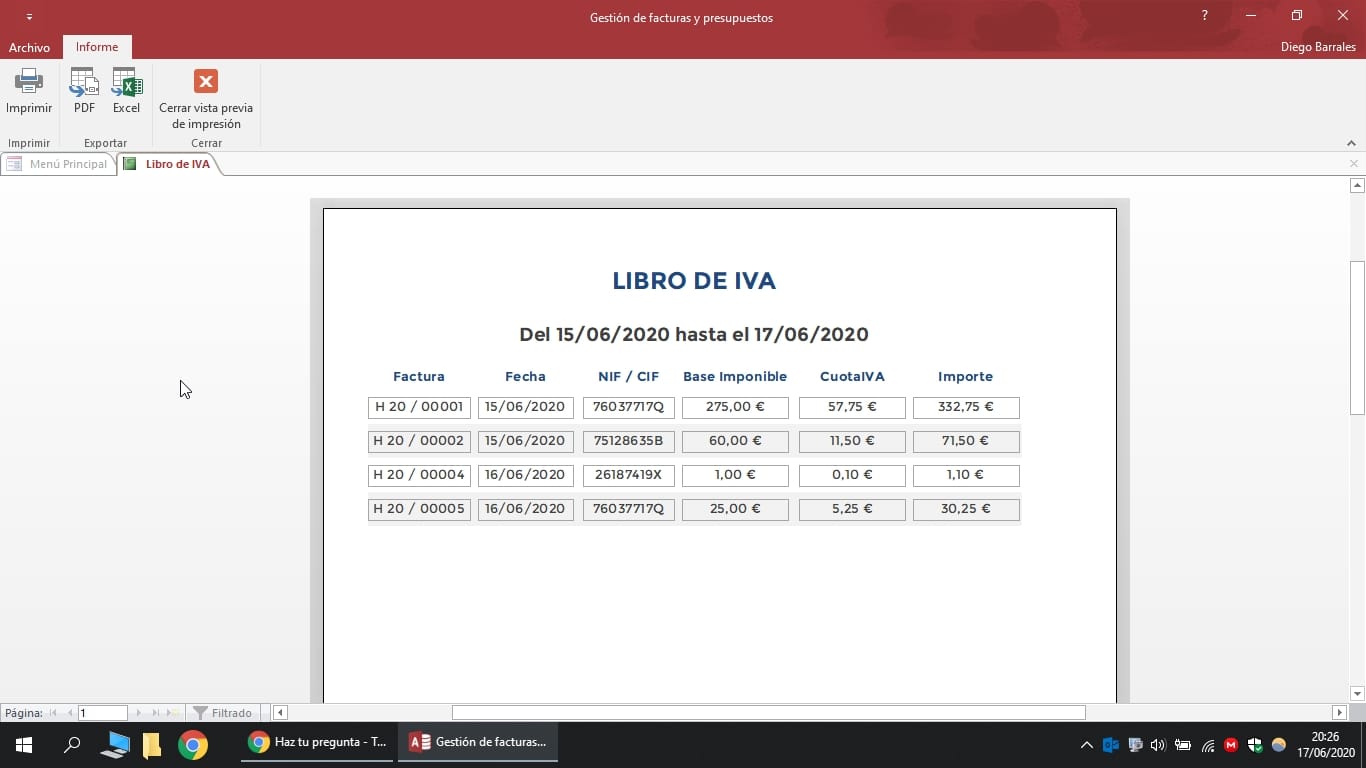Click the base amount 25,00 €
Image resolution: width=1366 pixels, height=768 pixels.
click(x=735, y=509)
